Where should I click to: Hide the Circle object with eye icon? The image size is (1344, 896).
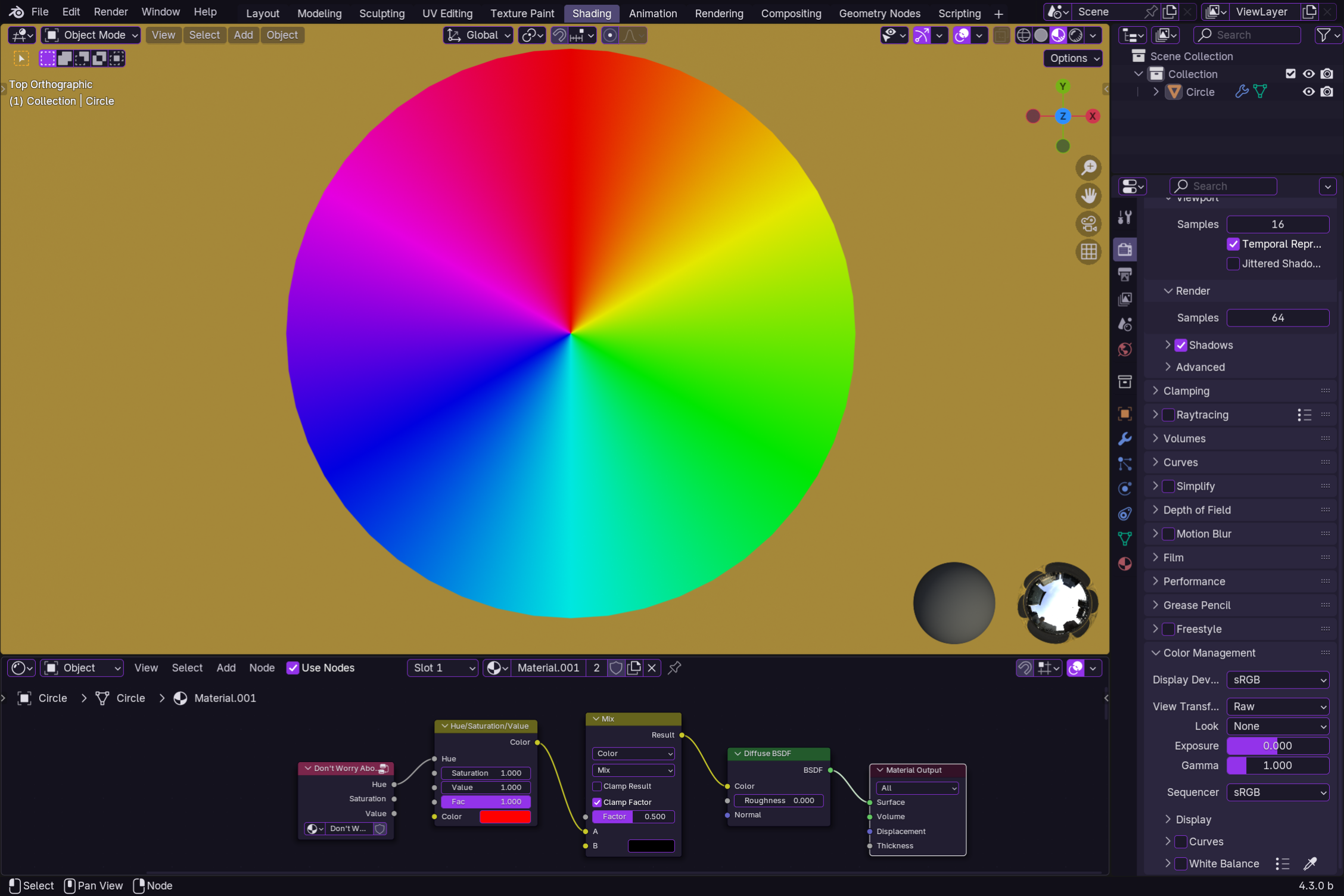tap(1308, 92)
